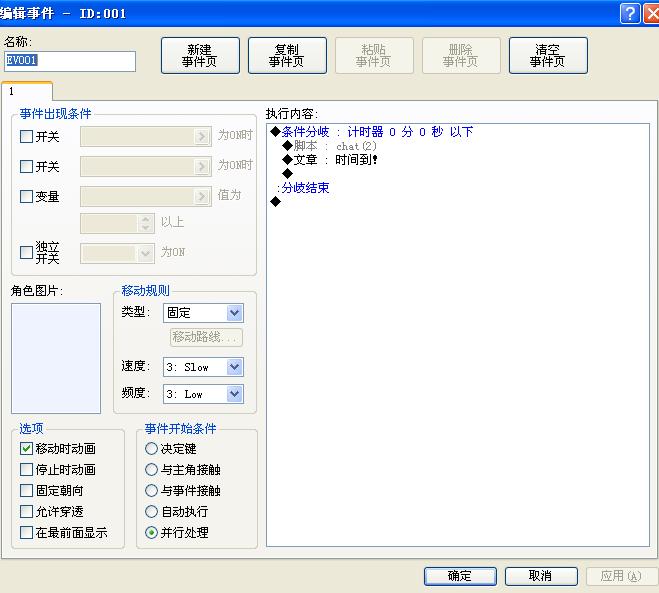The image size is (659, 593).
Task: Select the last empty command line
Action: pyautogui.click(x=276, y=202)
